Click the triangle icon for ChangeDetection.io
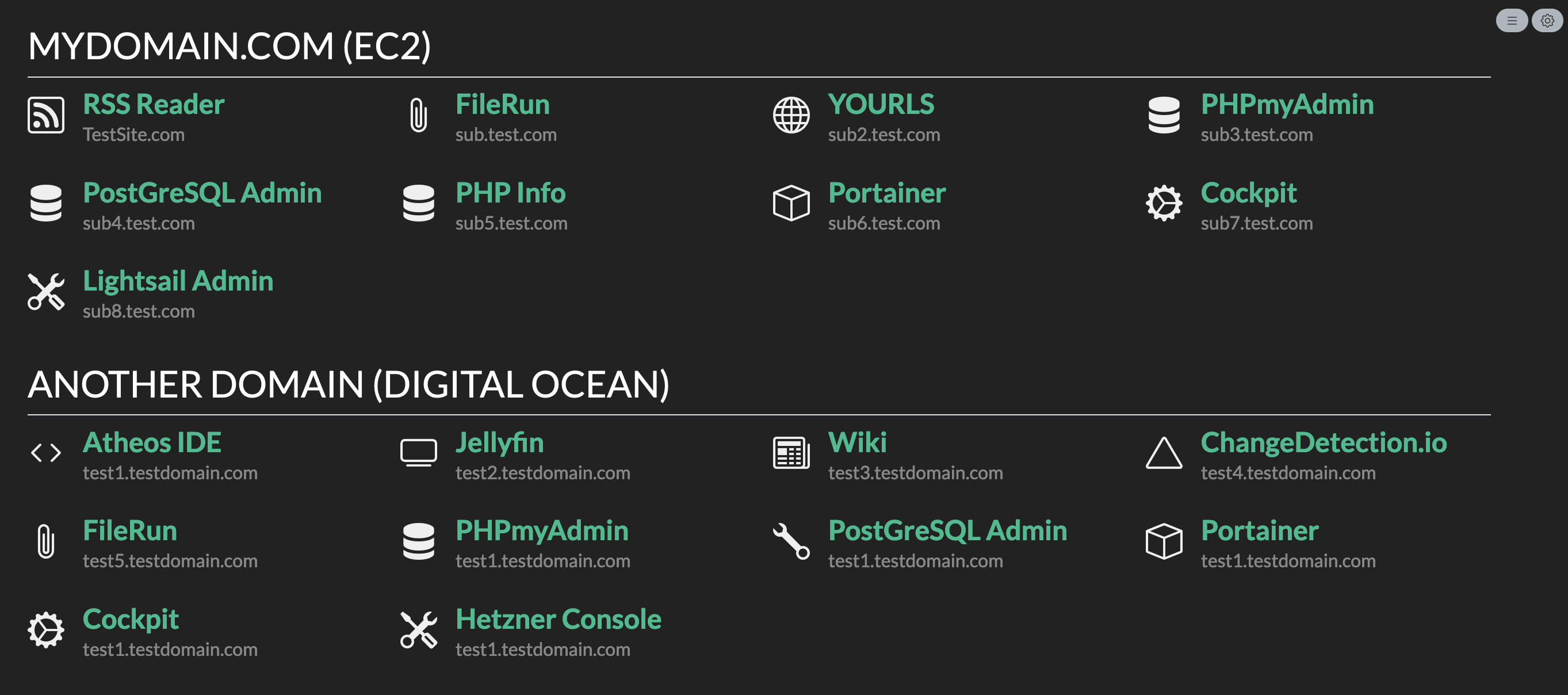The width and height of the screenshot is (1568, 695). [x=1164, y=453]
